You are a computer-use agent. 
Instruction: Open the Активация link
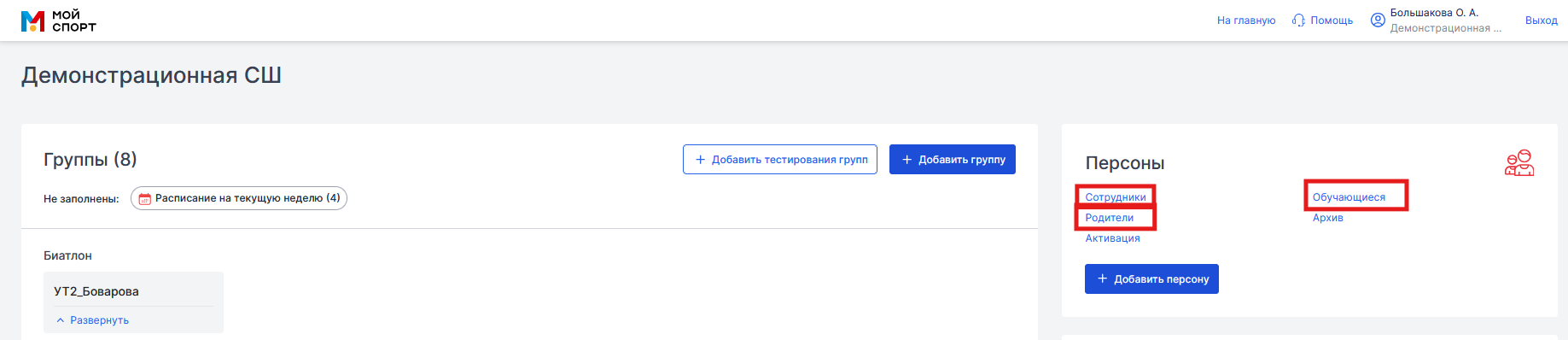1113,238
